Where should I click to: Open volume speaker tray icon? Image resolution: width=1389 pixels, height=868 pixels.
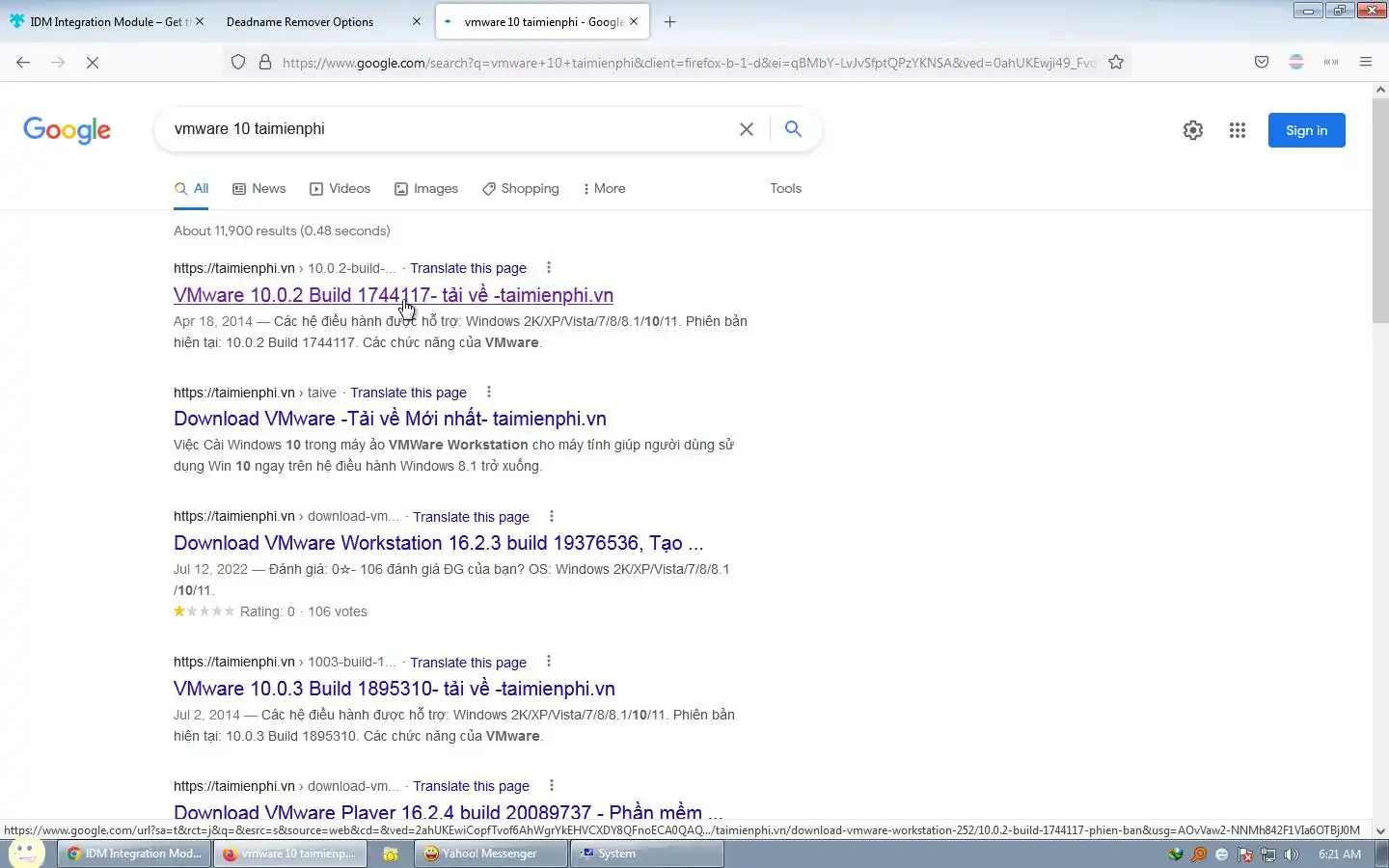pos(1292,854)
